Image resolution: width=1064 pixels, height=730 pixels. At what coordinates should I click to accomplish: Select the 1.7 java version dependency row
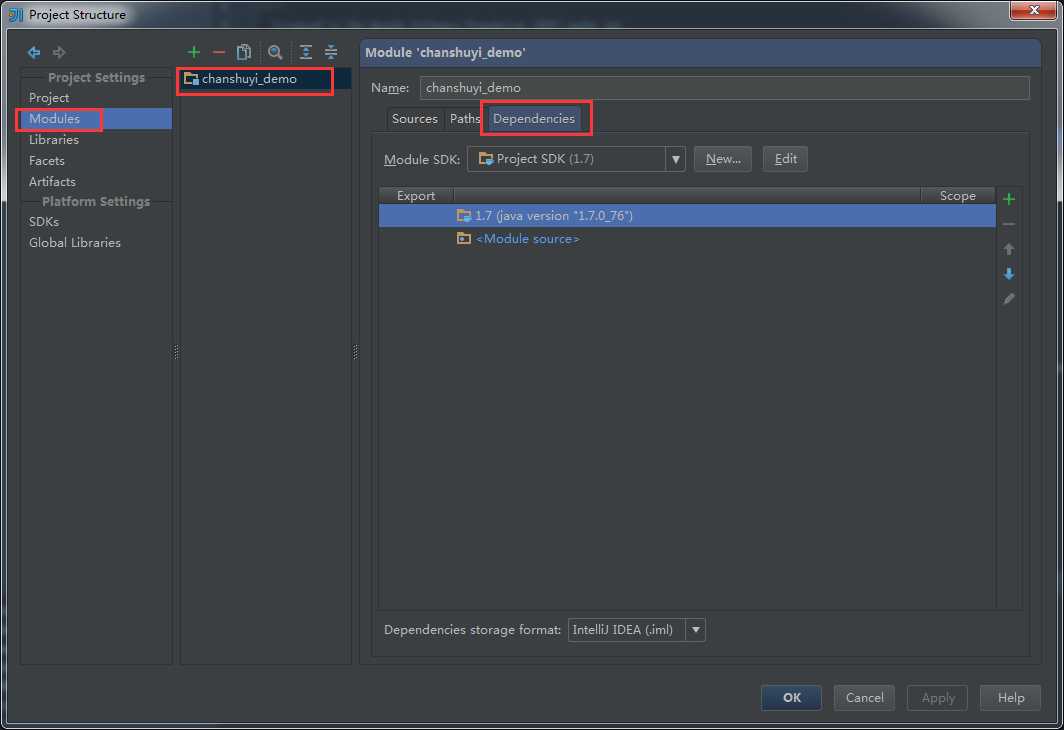tap(687, 216)
